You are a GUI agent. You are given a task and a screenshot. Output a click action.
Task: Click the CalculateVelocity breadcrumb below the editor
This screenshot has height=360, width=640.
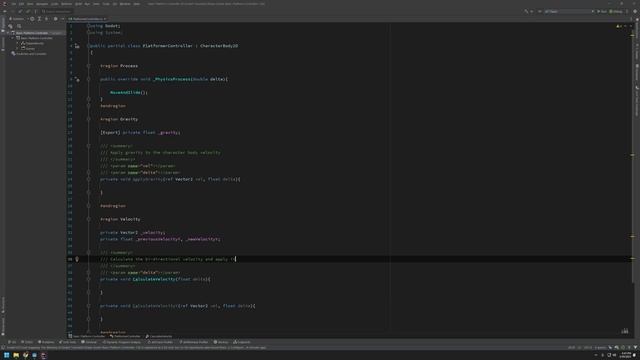click(159, 336)
